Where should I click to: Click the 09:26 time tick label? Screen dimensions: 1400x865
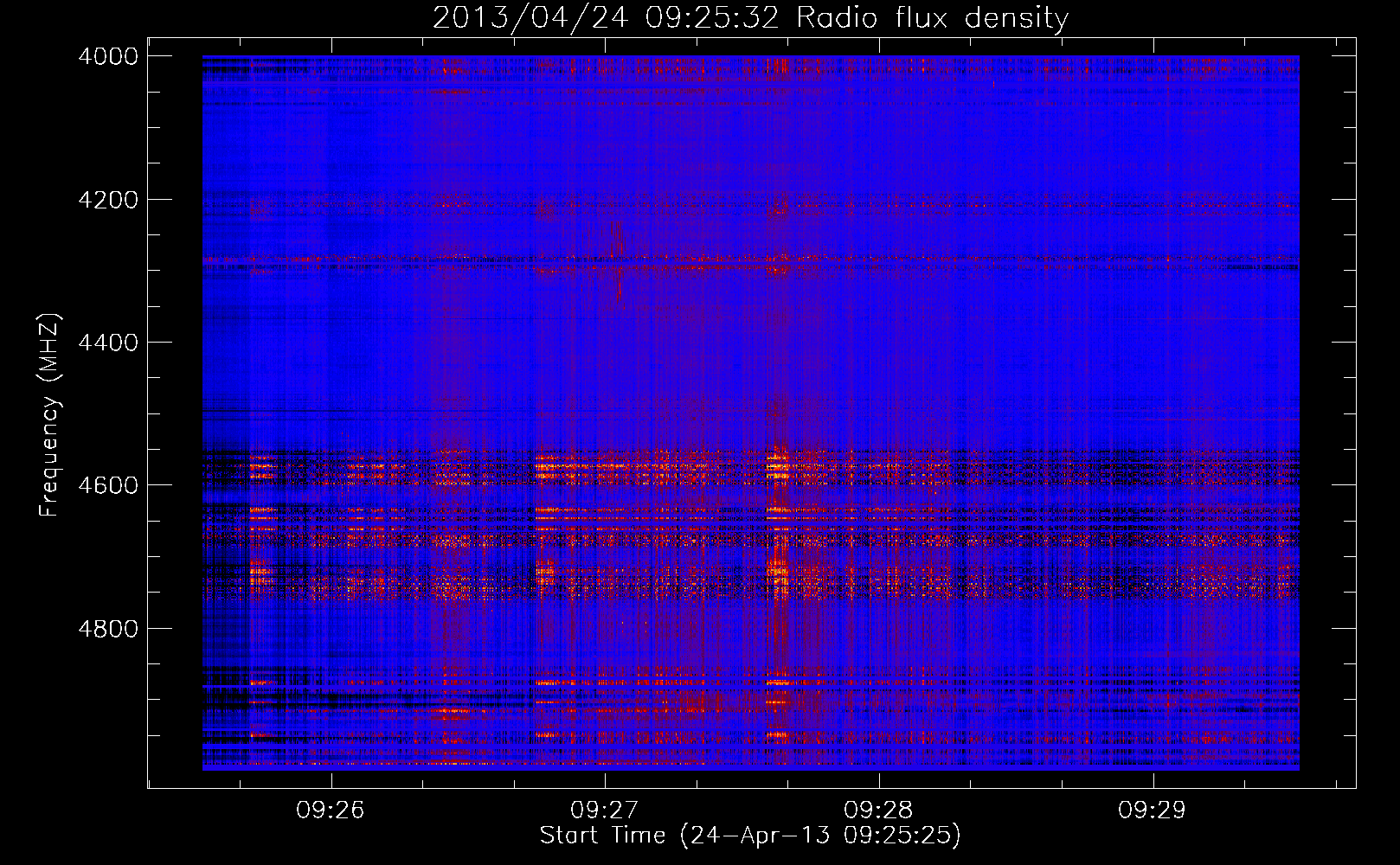click(331, 811)
